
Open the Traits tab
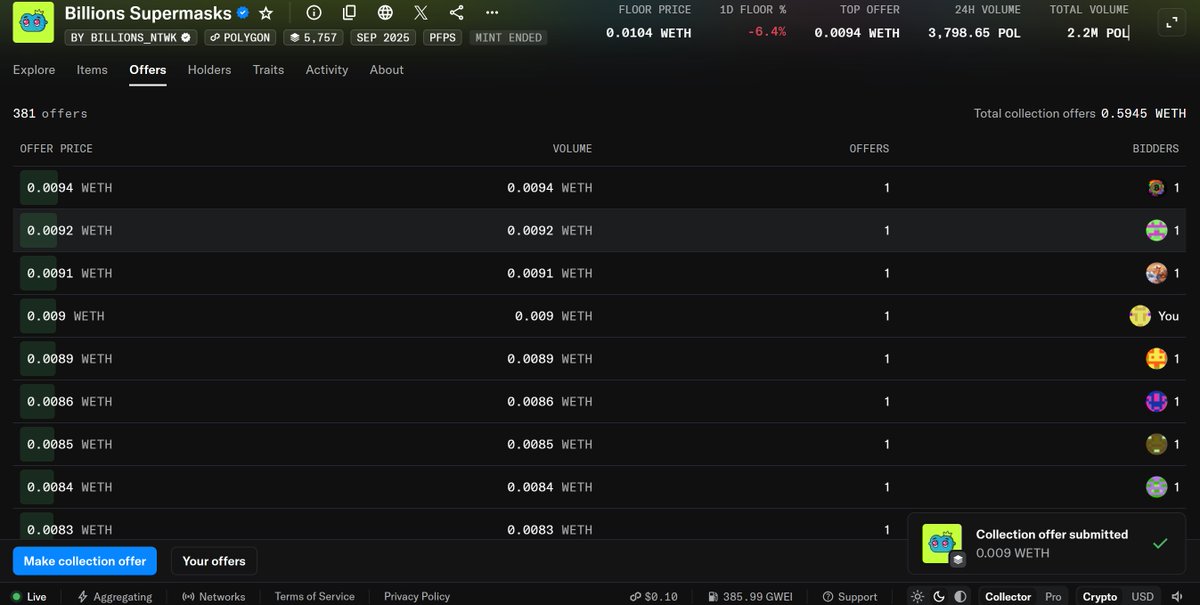click(268, 70)
